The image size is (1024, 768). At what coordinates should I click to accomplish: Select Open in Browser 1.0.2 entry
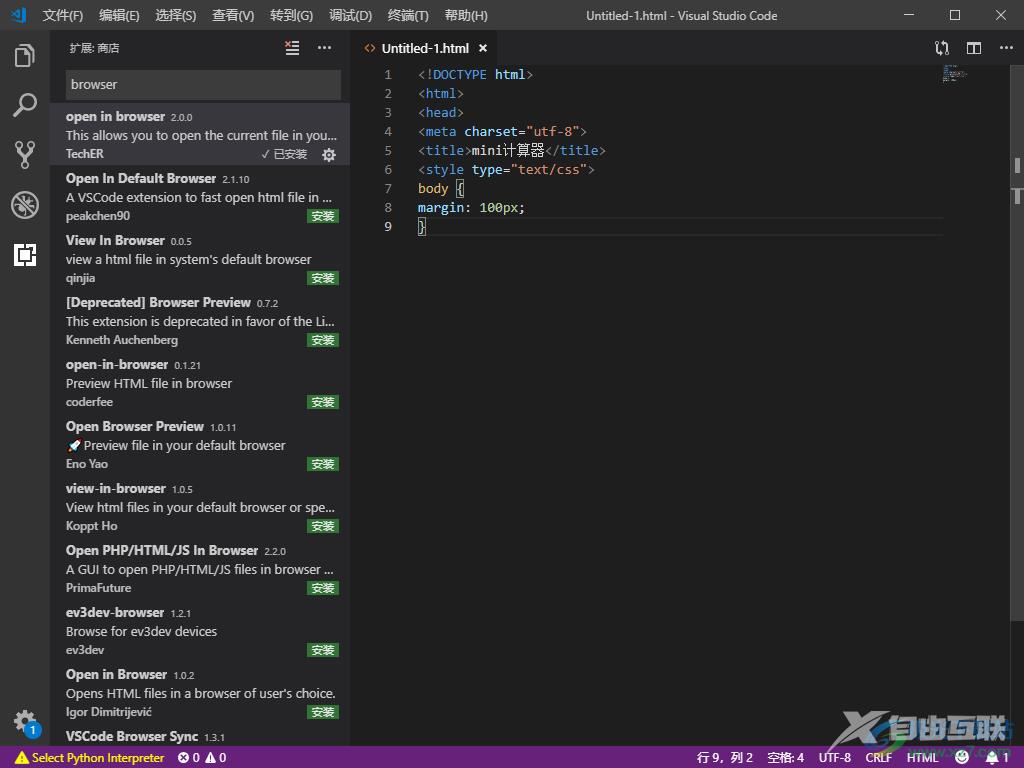(200, 692)
